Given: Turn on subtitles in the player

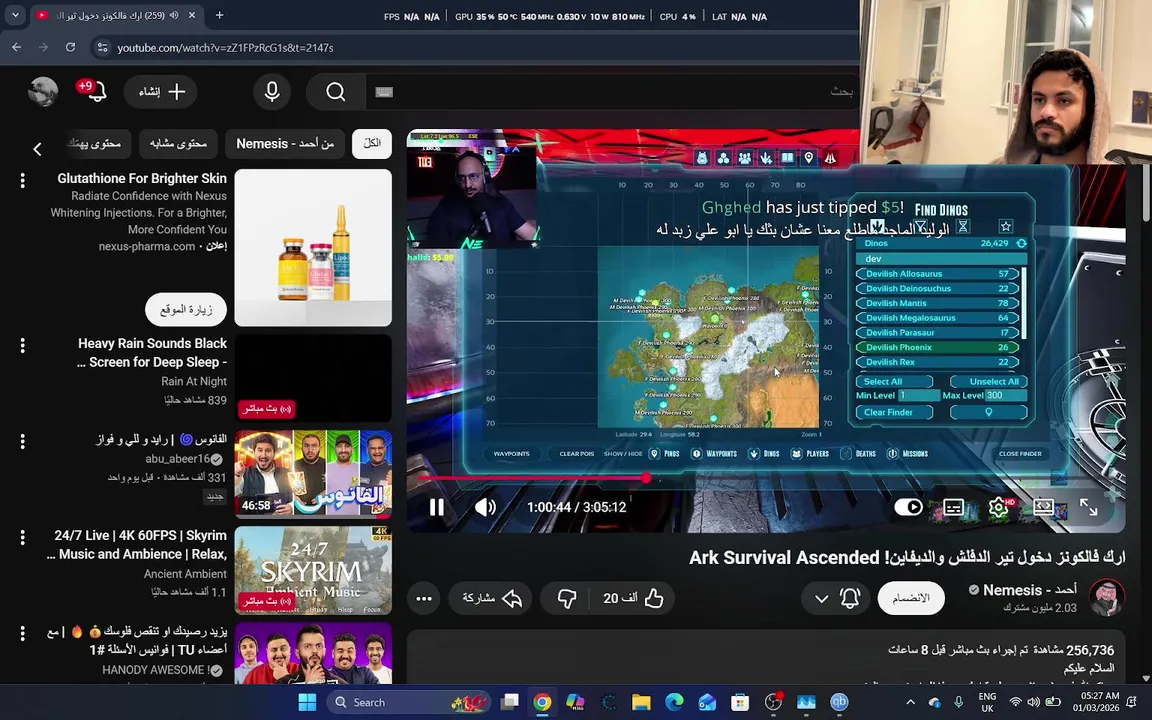Looking at the screenshot, I should (x=954, y=507).
